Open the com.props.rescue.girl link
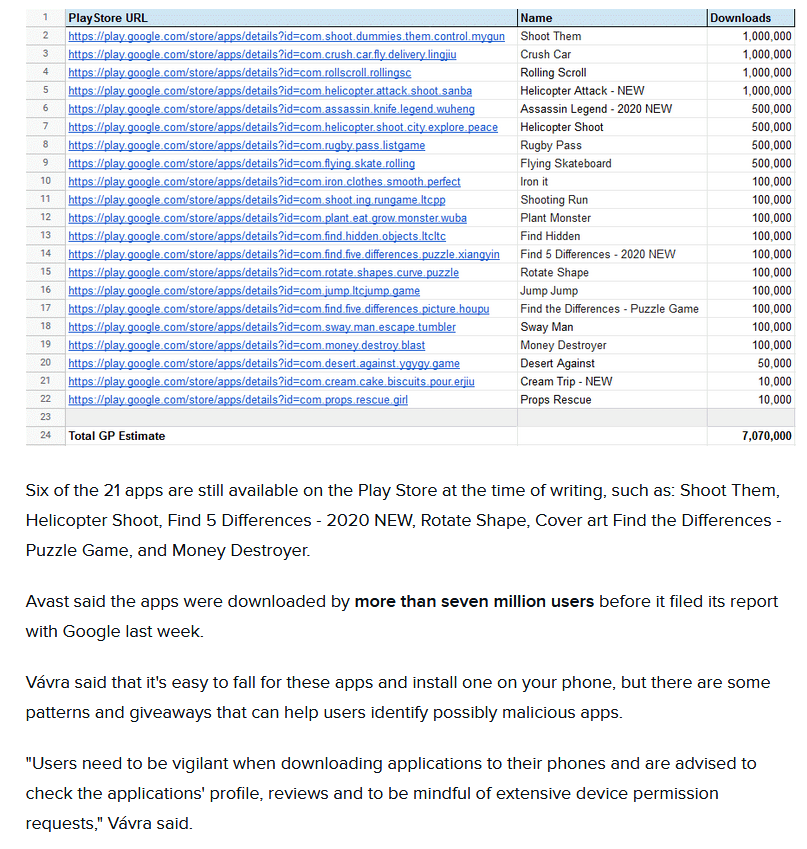Viewport: 807px width, 849px height. (x=238, y=400)
